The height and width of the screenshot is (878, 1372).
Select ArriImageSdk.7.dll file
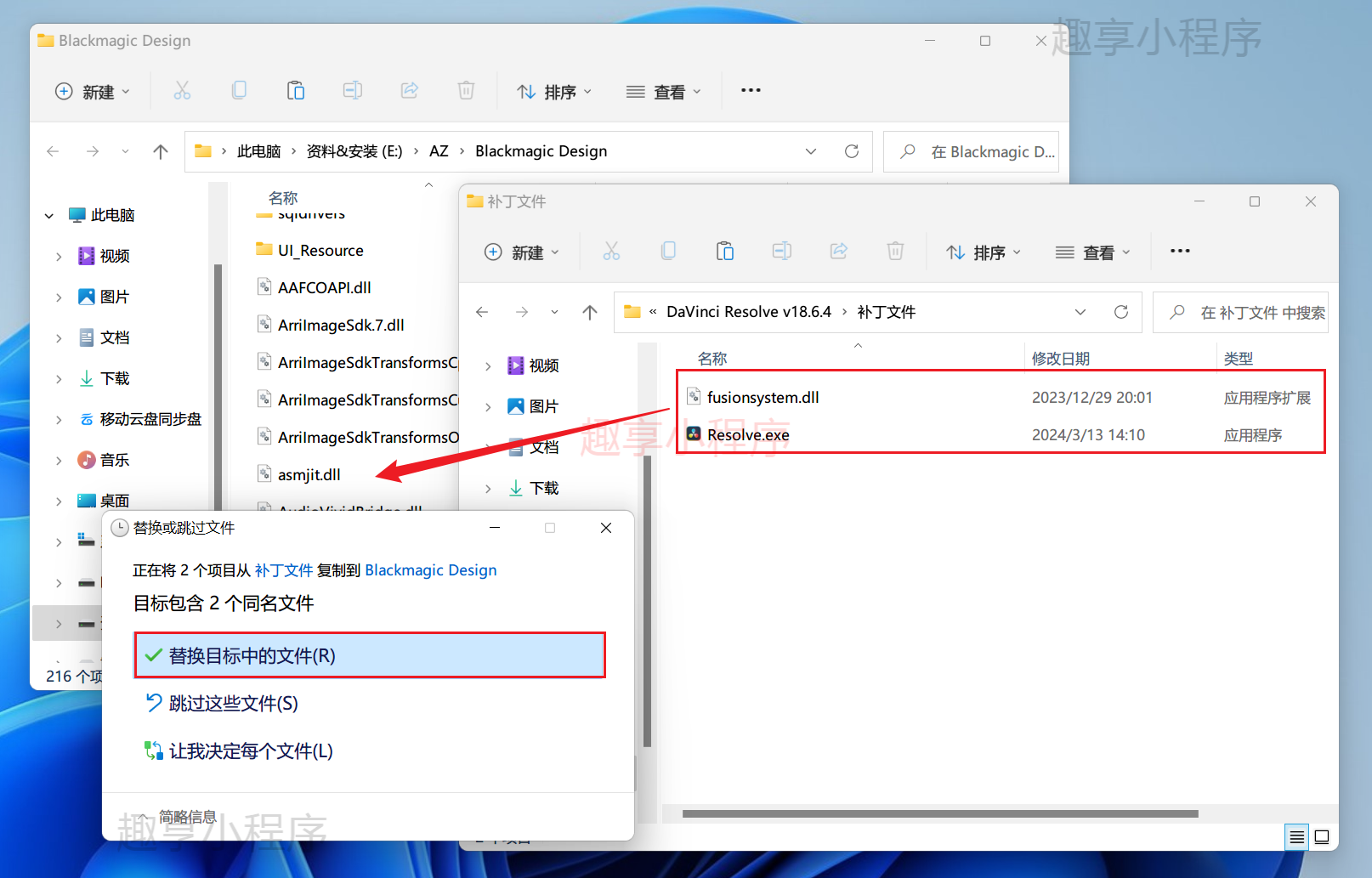click(x=331, y=326)
